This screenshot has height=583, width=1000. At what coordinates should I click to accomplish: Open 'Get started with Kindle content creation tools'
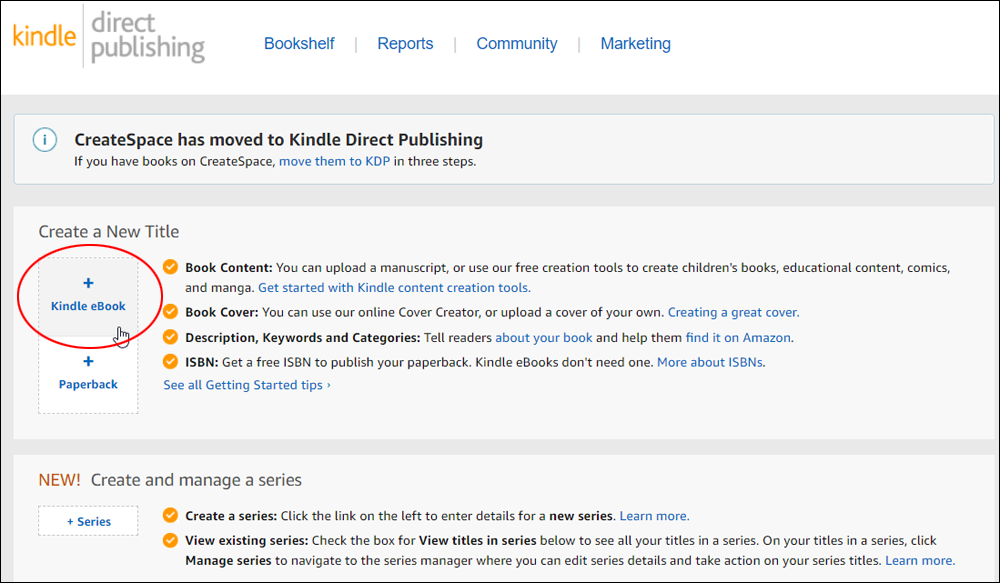coord(394,288)
